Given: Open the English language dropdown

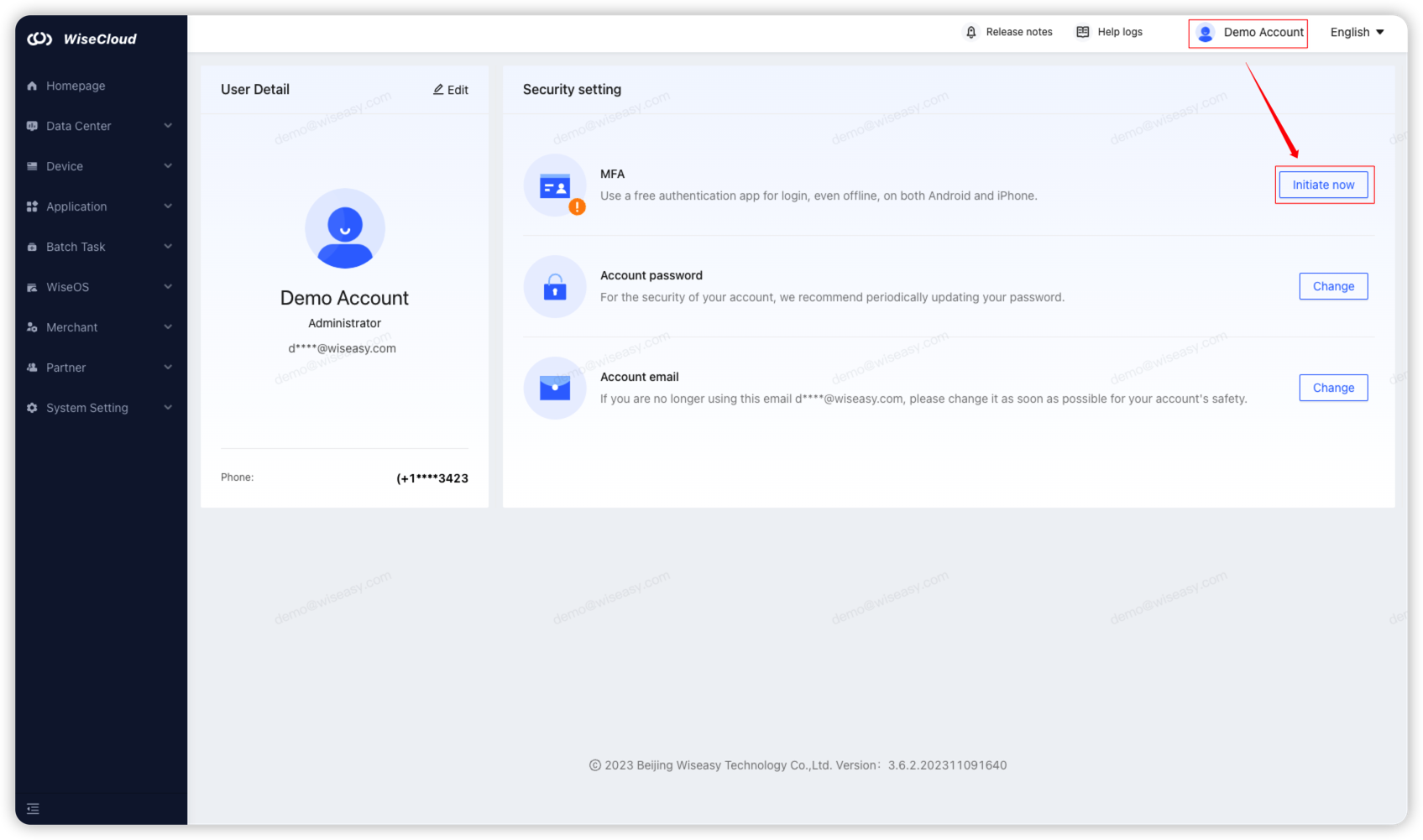Looking at the screenshot, I should (1357, 32).
